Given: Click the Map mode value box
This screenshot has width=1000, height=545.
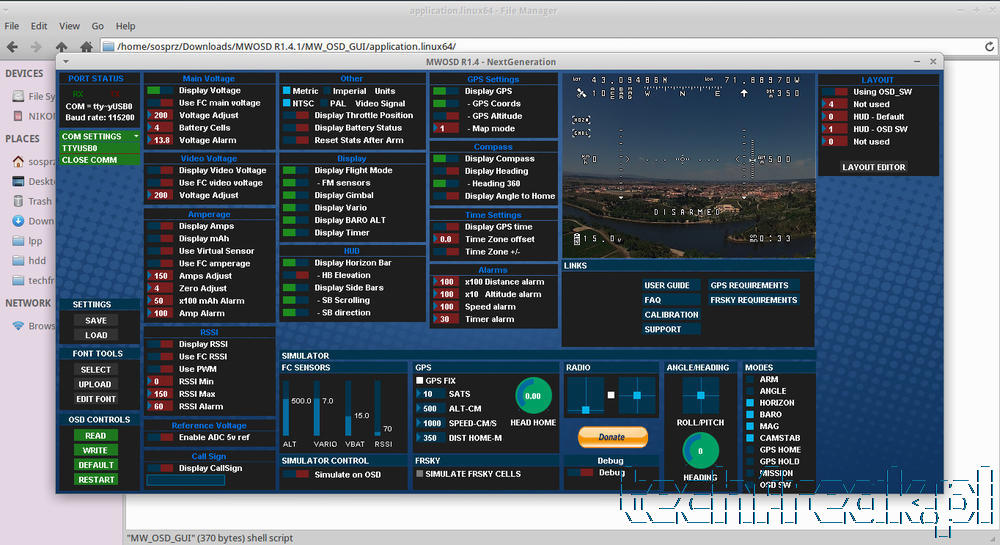Looking at the screenshot, I should click(x=446, y=129).
